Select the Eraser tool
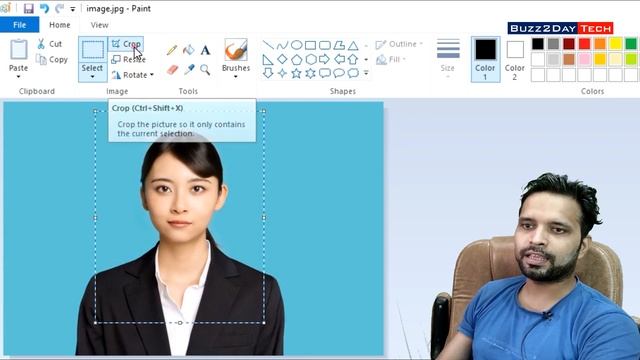Image resolution: width=640 pixels, height=360 pixels. point(172,69)
